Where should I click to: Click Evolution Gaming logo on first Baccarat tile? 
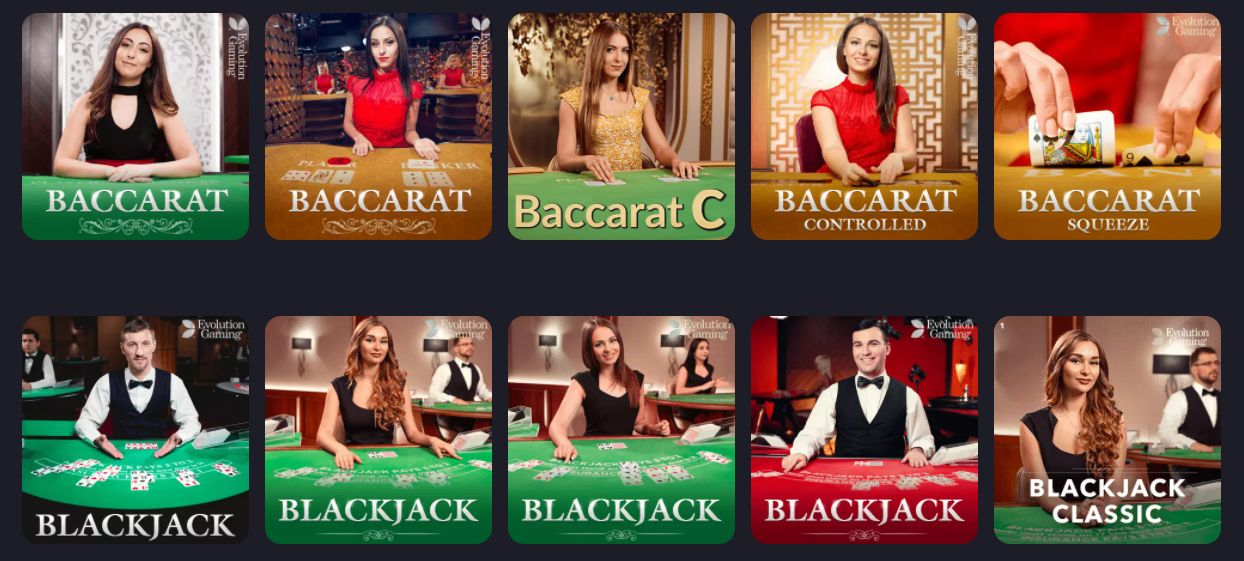coord(237,46)
